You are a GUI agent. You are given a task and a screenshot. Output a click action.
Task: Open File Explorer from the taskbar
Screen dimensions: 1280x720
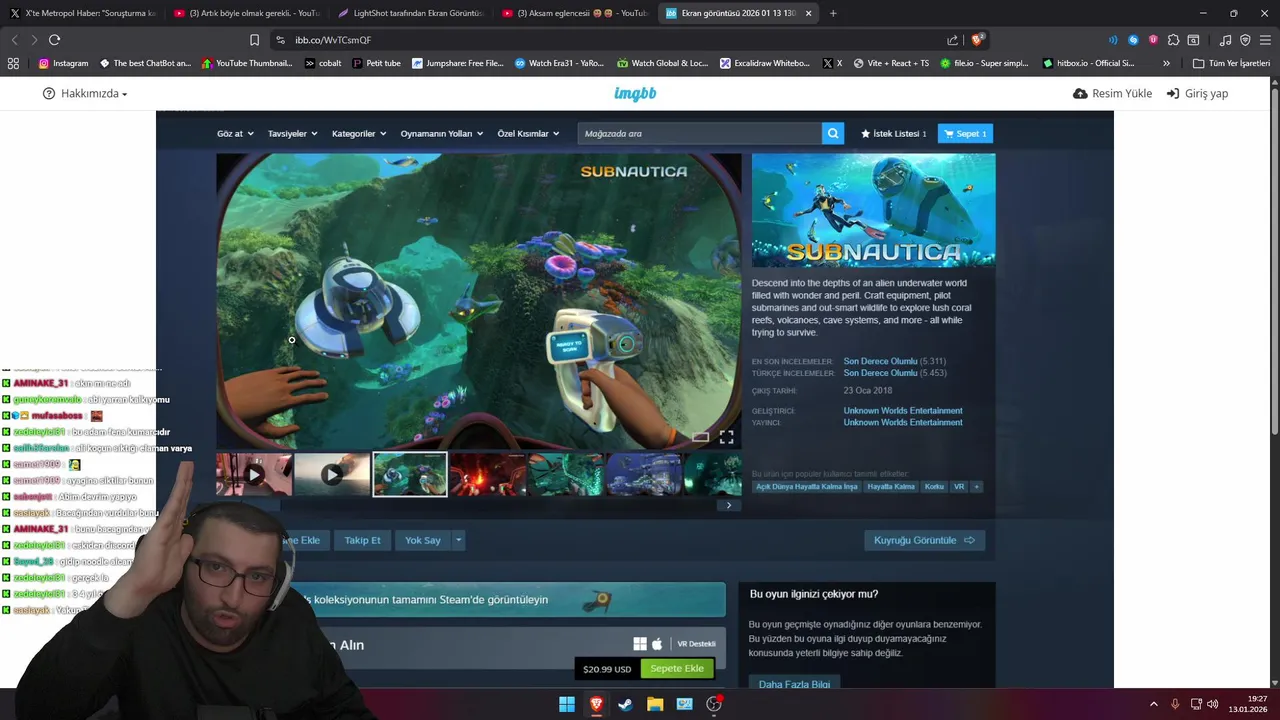655,704
